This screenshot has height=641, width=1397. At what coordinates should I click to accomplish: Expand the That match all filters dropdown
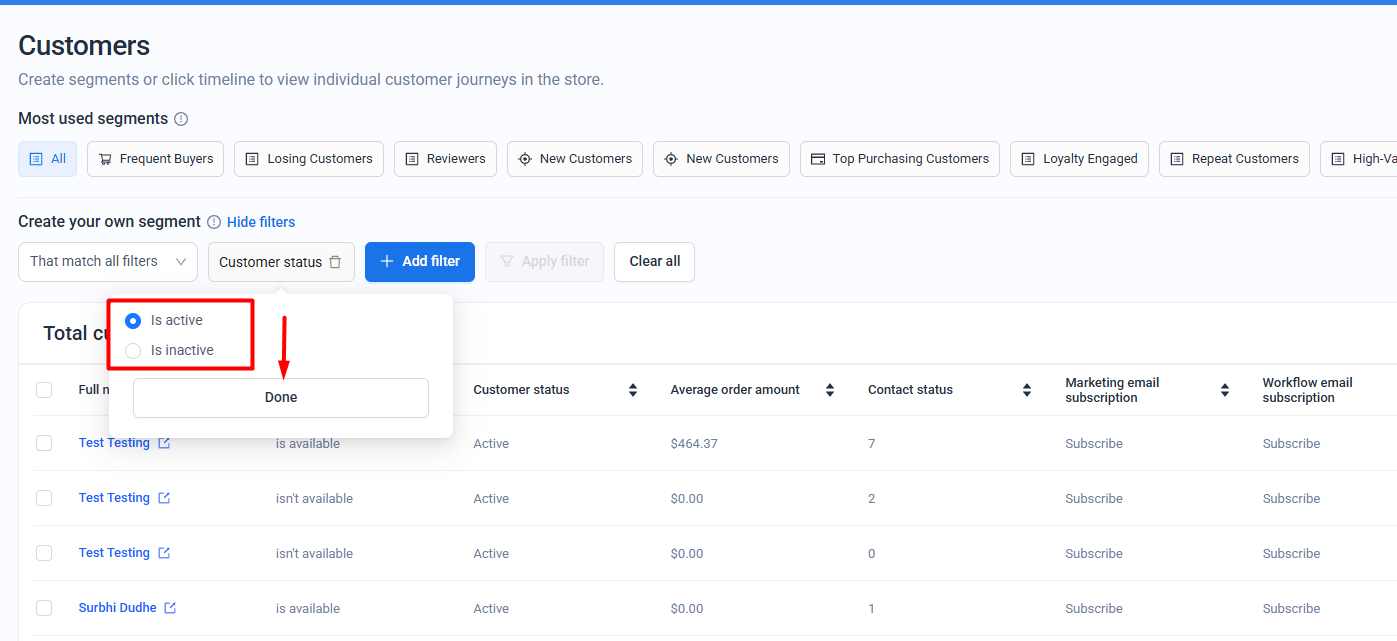pyautogui.click(x=108, y=262)
